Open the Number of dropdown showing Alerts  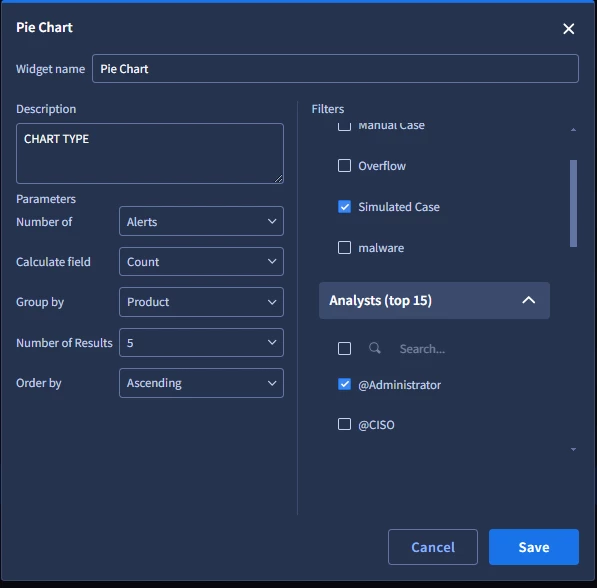(x=201, y=221)
